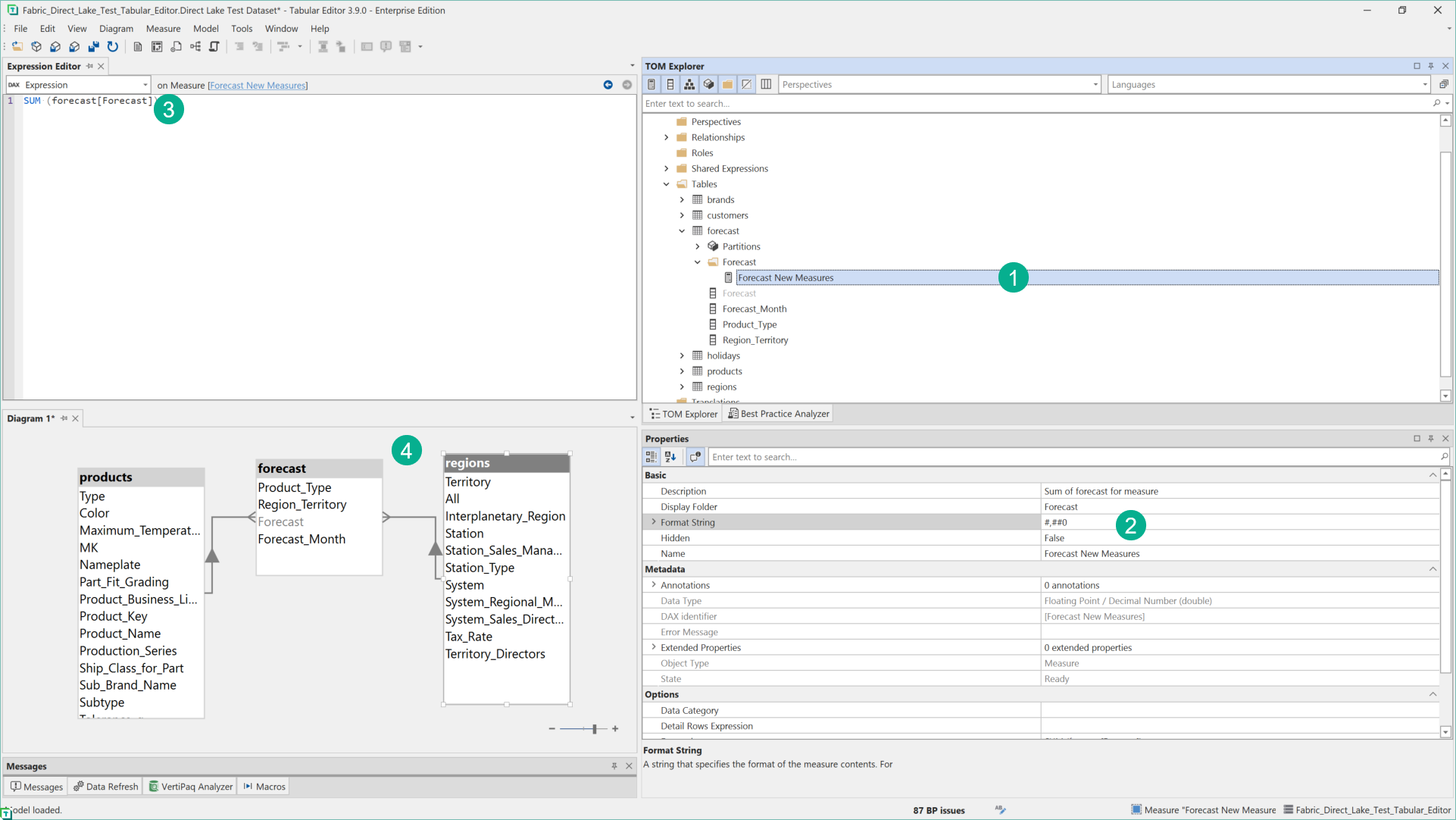Toggle display of measures in TOM Explorer
1456x820 pixels.
pyautogui.click(x=651, y=84)
